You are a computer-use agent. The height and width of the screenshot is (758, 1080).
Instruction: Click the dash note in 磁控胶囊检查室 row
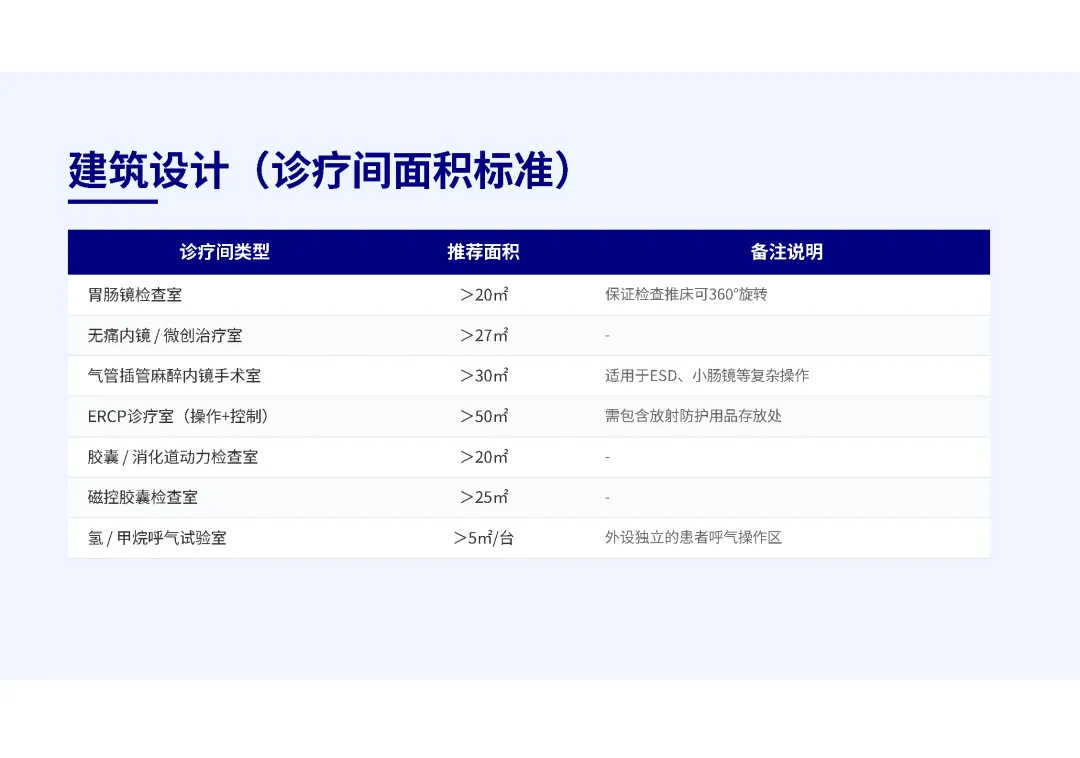click(x=608, y=497)
